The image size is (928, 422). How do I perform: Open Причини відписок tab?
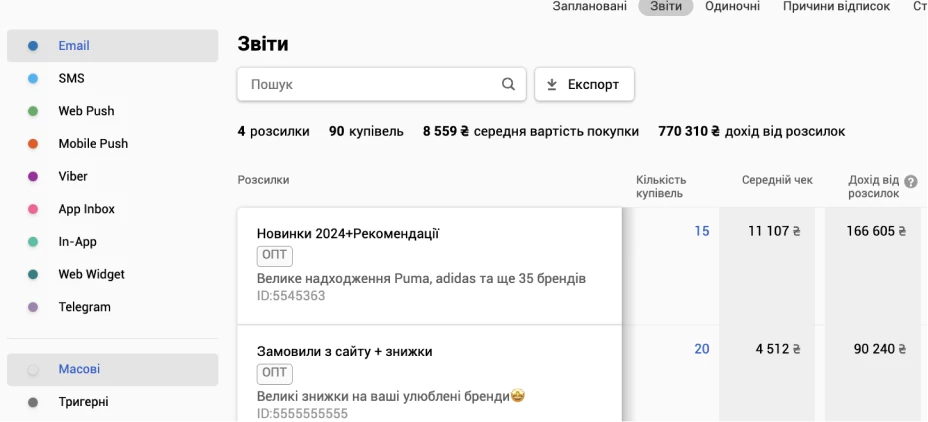[836, 7]
